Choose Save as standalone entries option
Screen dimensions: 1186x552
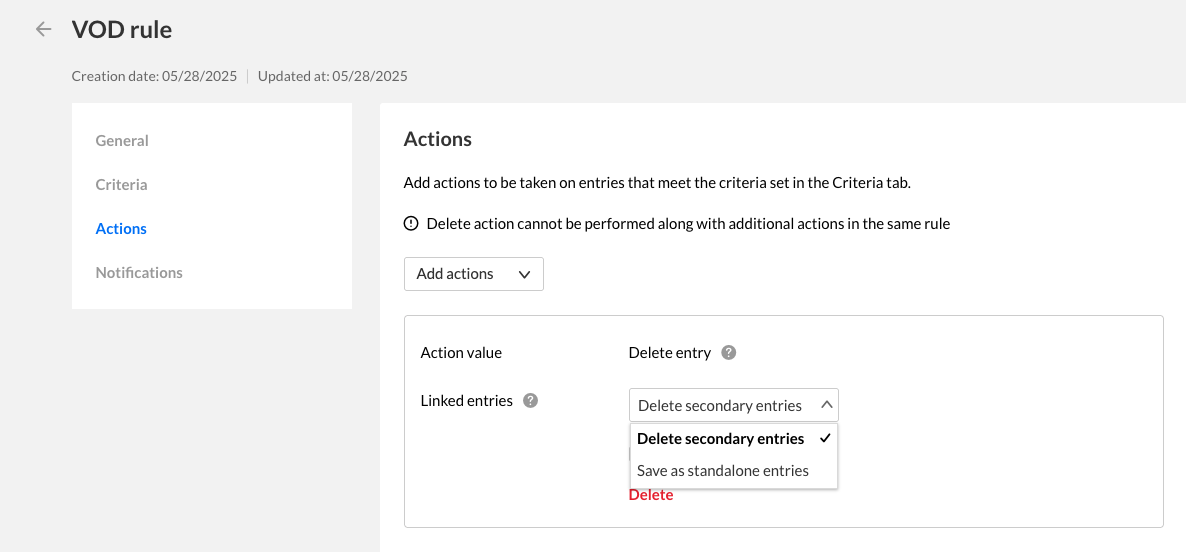pos(723,471)
